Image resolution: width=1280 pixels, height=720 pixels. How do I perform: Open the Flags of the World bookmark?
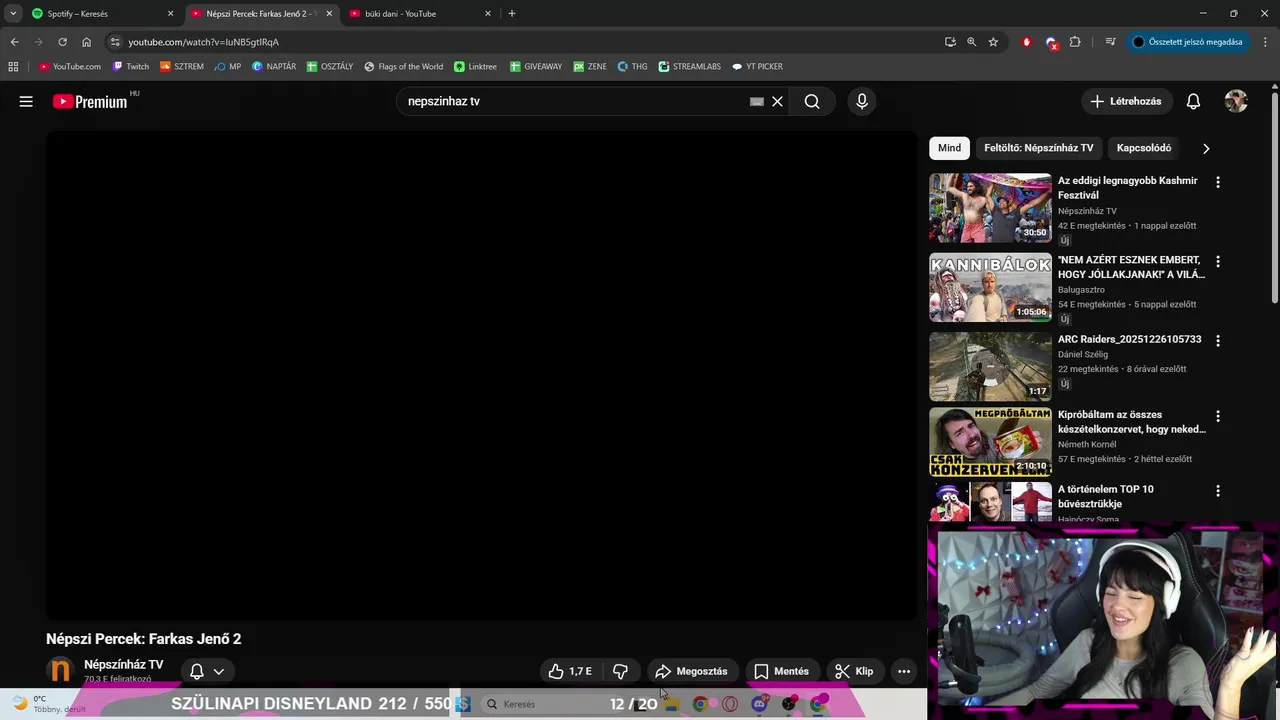[x=404, y=67]
